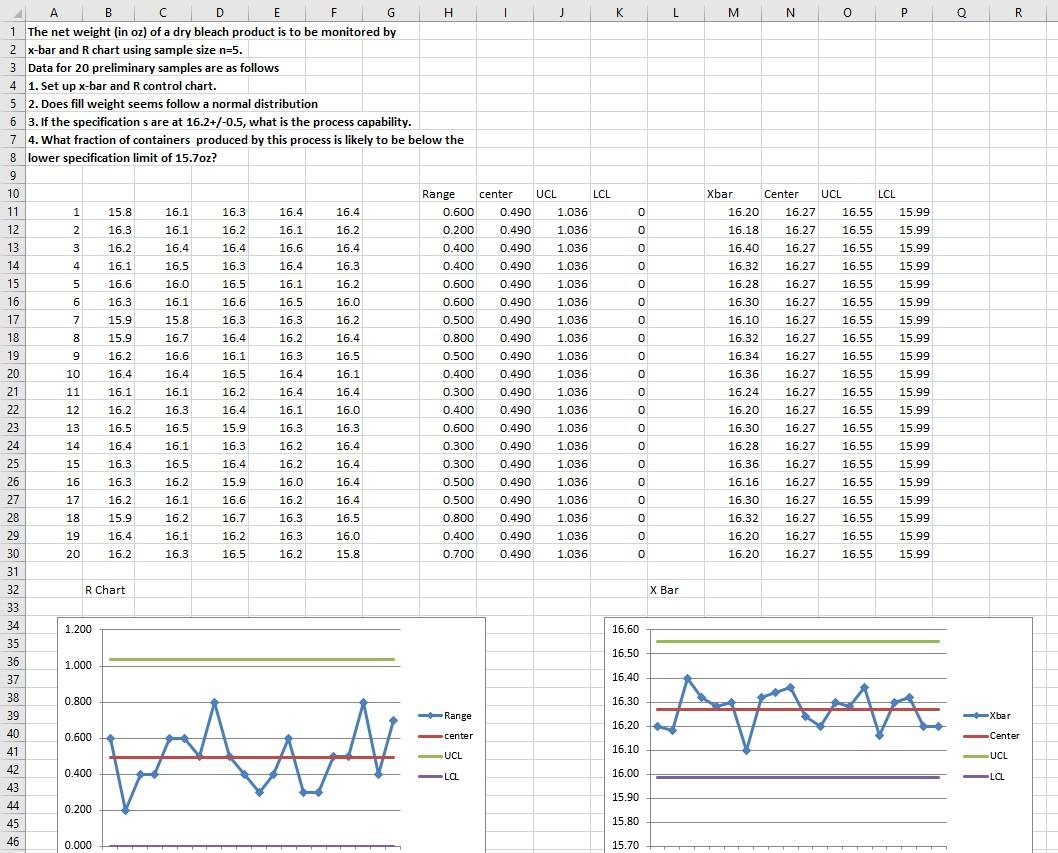The width and height of the screenshot is (1058, 853).
Task: Click the 1.200 axis label in R chart
Action: click(x=78, y=629)
